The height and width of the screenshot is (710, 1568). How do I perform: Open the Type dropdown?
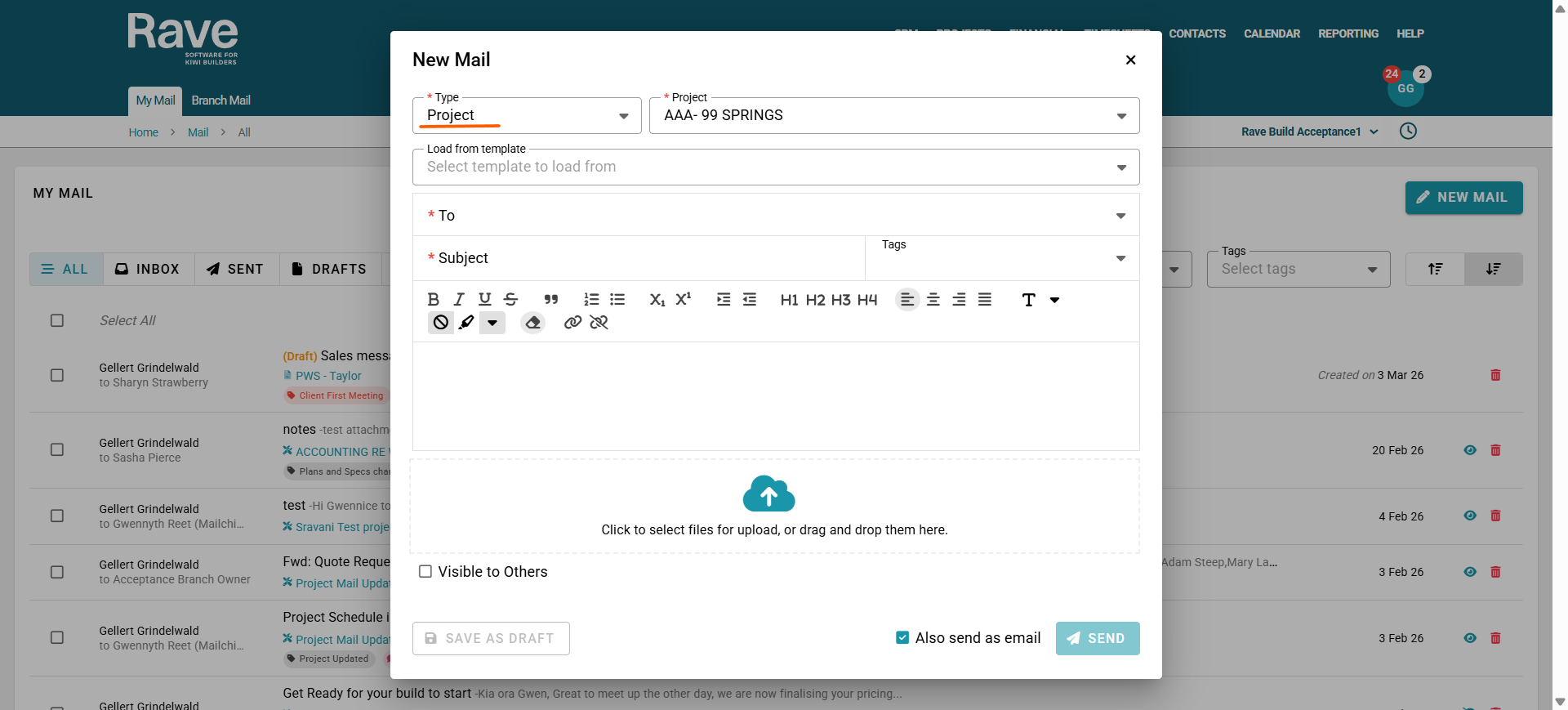(527, 115)
